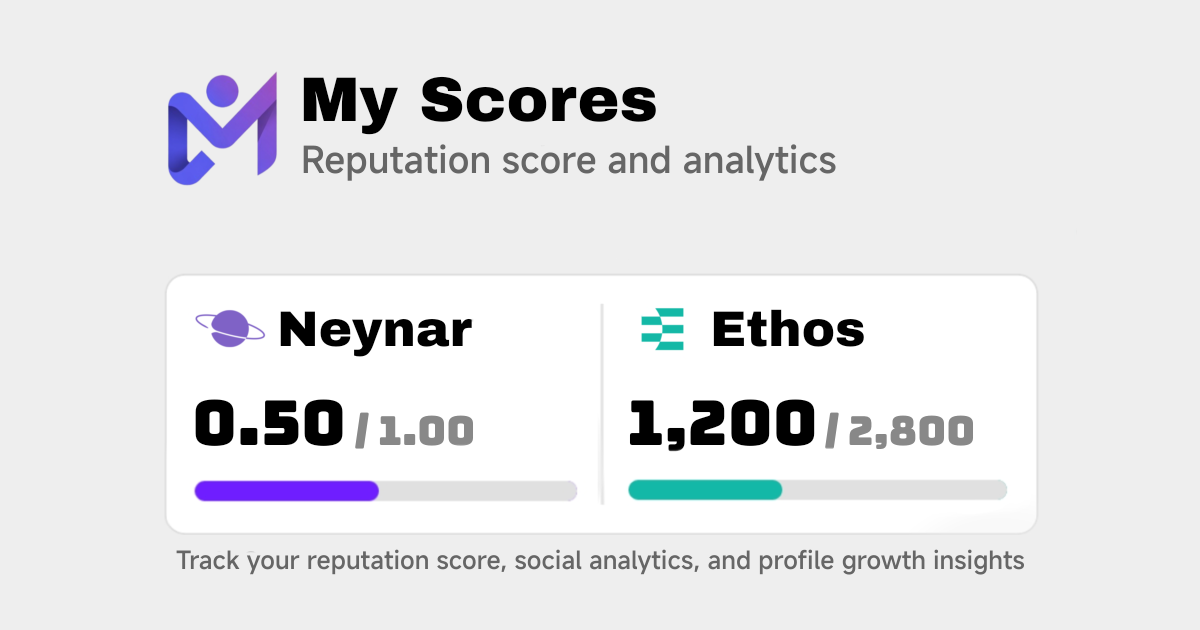Click the 1,200 Ethos score value

[x=721, y=424]
